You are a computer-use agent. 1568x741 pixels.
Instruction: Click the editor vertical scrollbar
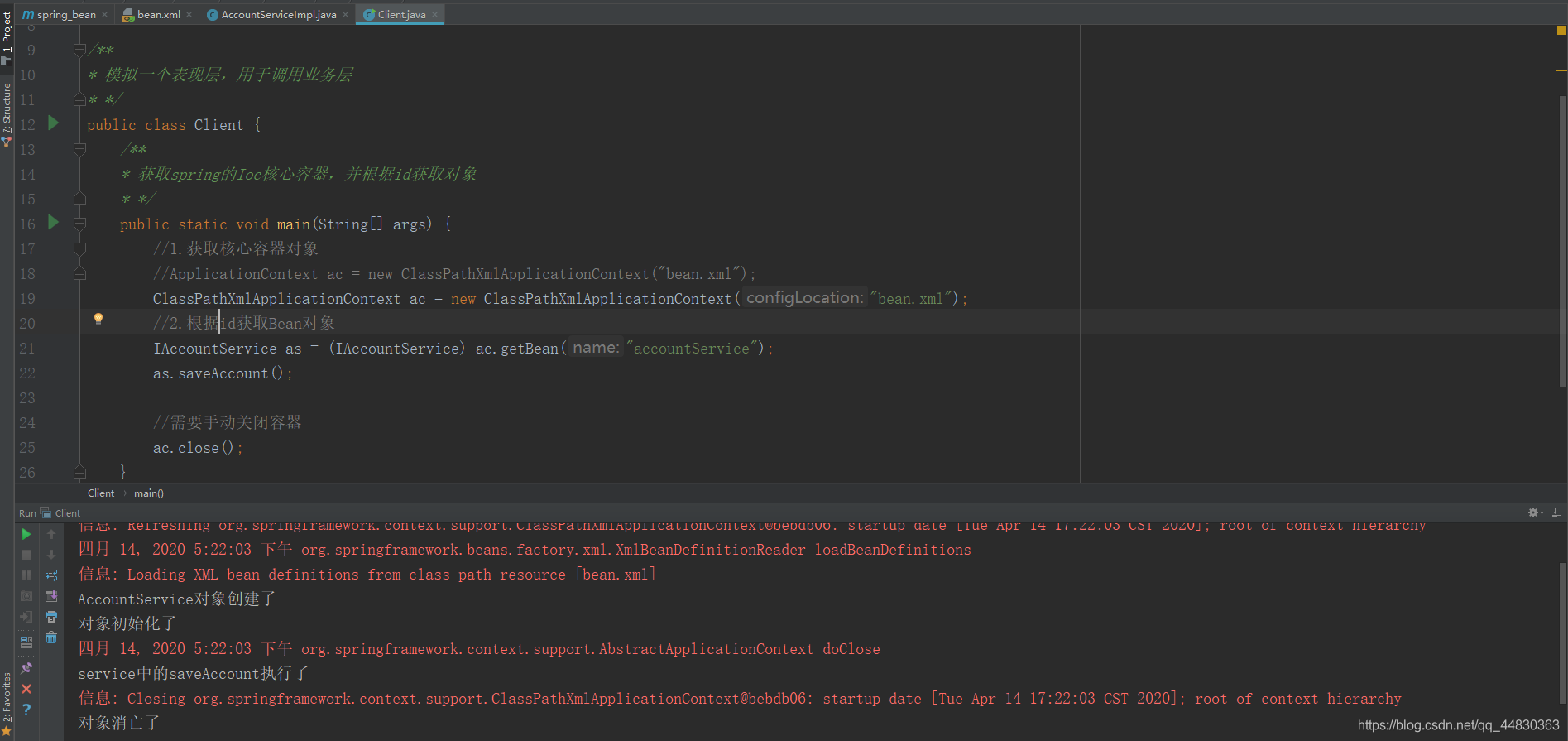pos(1563,240)
